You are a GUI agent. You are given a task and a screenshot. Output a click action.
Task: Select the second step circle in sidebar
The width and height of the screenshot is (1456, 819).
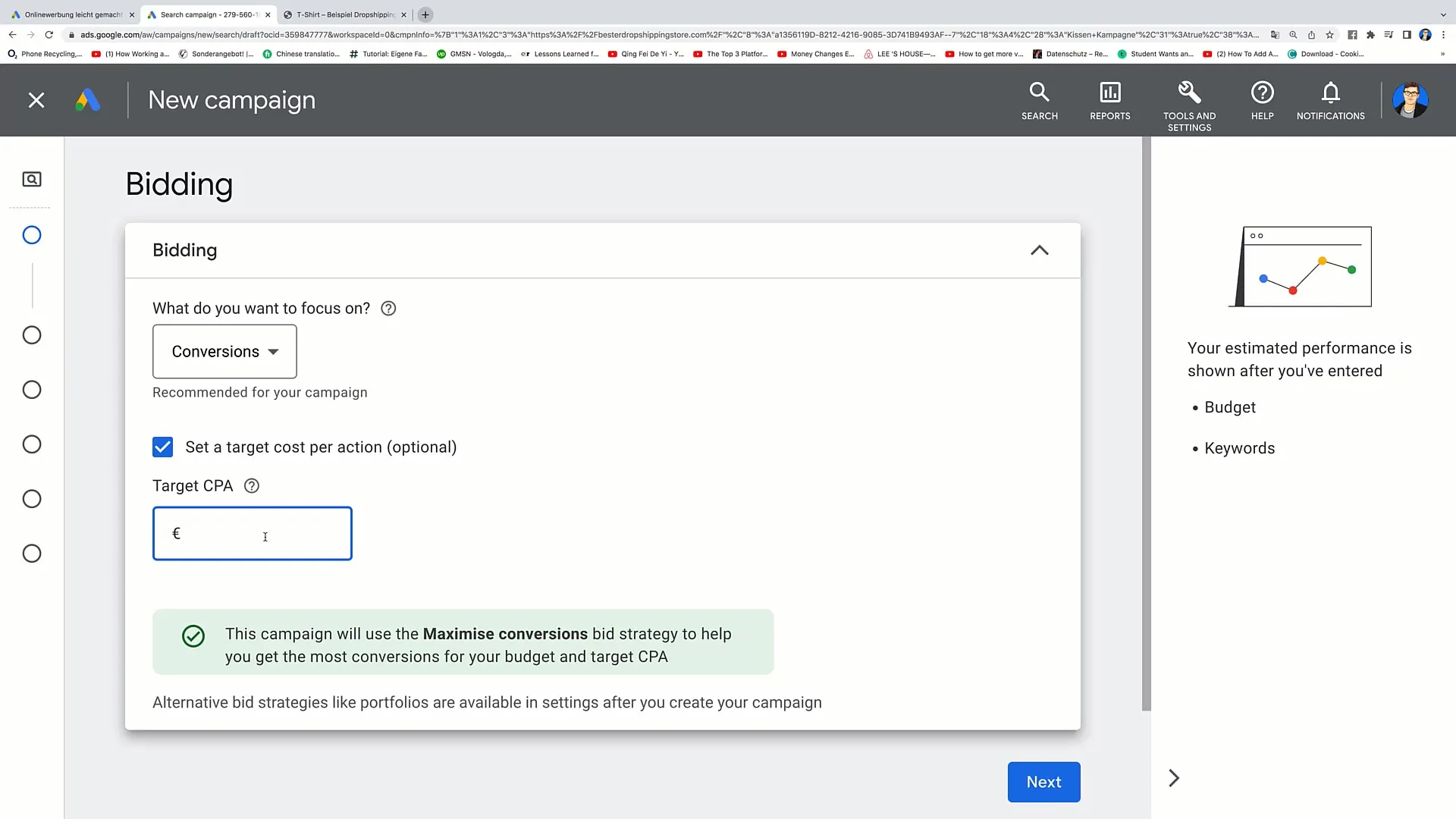pos(32,335)
